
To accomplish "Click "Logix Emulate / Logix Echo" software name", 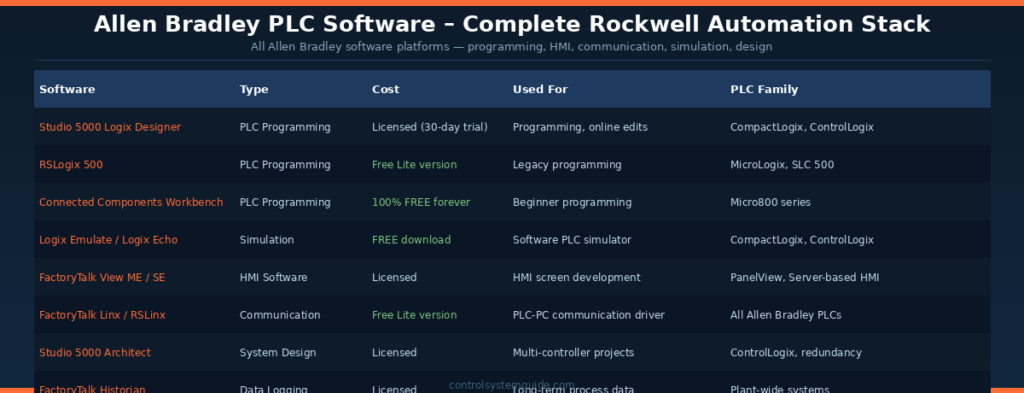I will pos(108,240).
